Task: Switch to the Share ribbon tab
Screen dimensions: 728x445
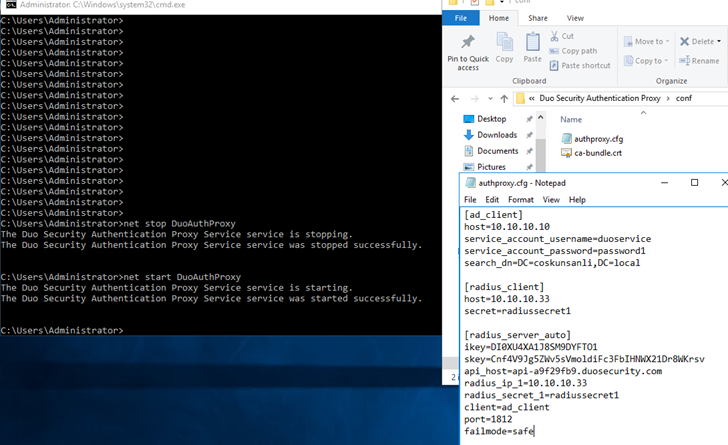Action: pos(538,18)
